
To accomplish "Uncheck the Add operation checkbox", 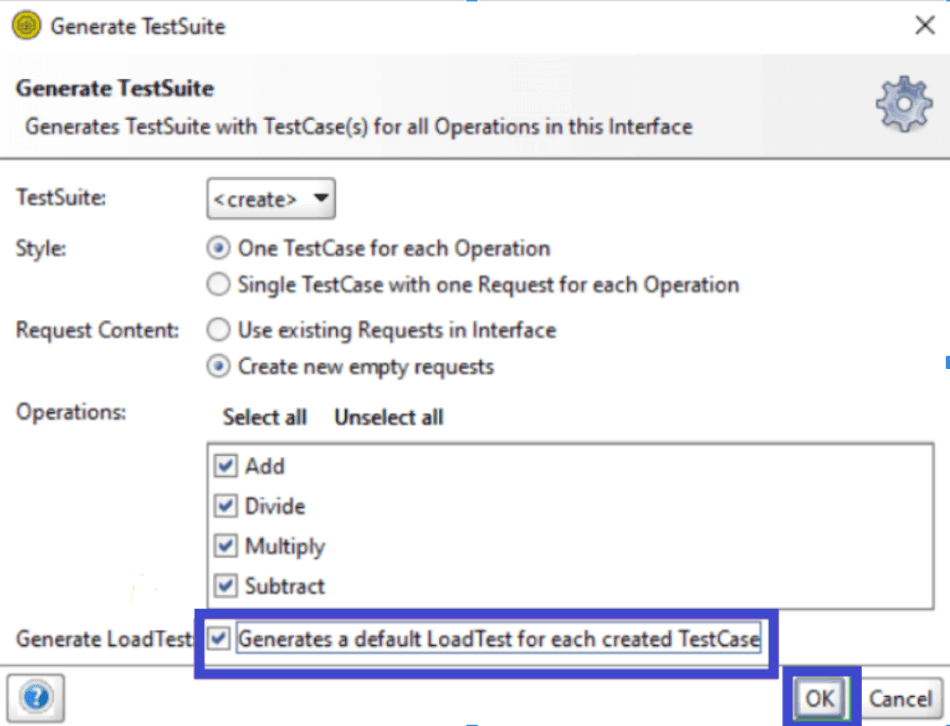I will coord(226,466).
